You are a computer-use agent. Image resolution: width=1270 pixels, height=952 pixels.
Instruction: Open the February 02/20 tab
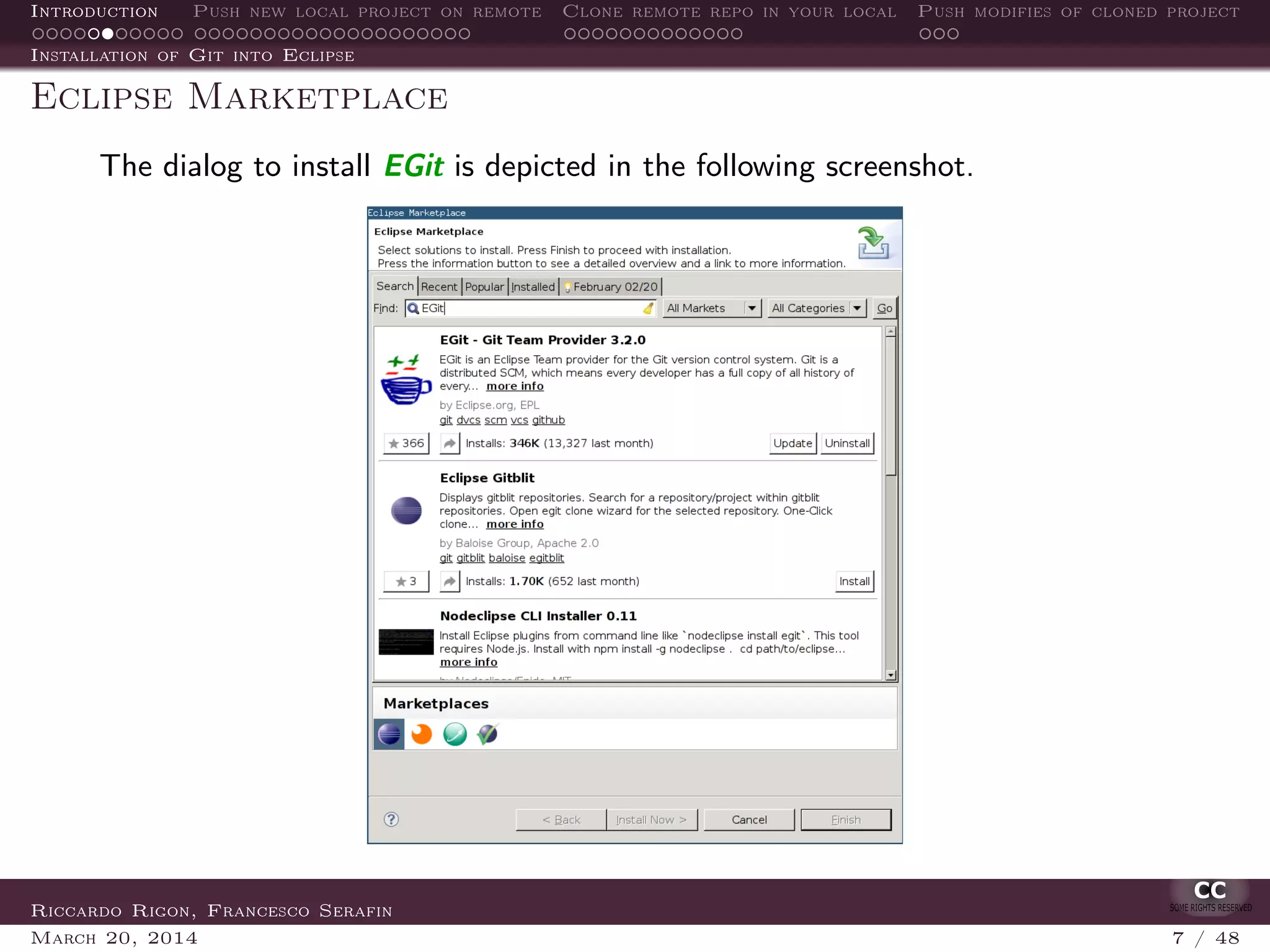click(611, 287)
